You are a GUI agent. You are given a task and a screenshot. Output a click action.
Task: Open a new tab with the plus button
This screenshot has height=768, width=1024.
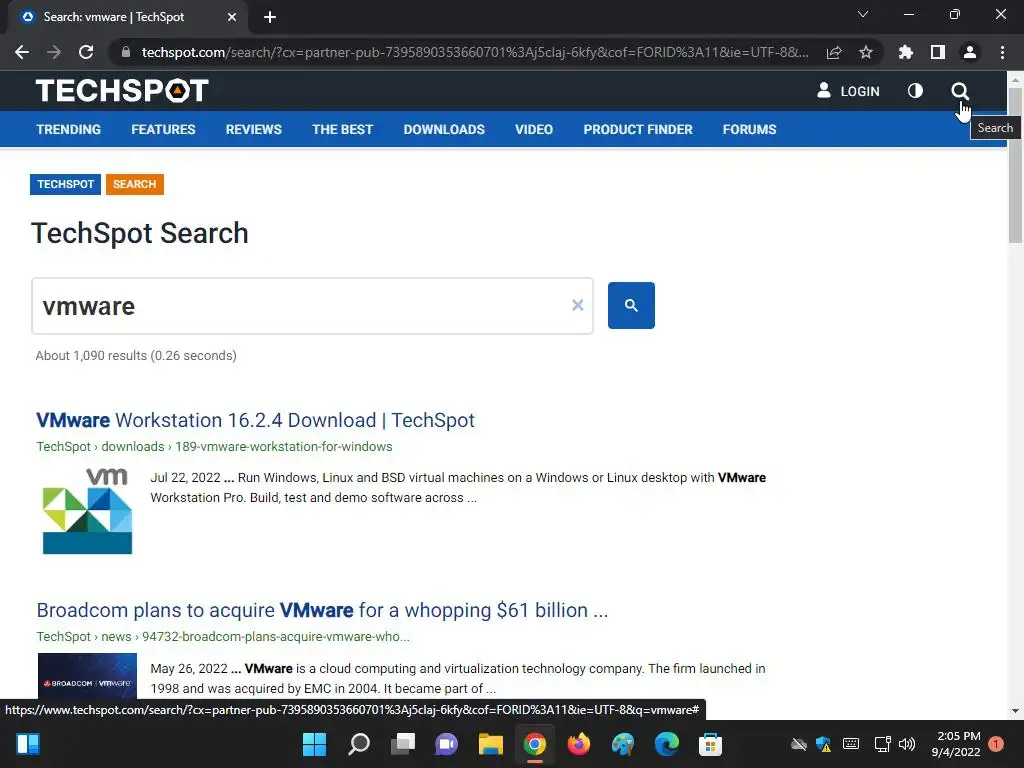coord(270,17)
